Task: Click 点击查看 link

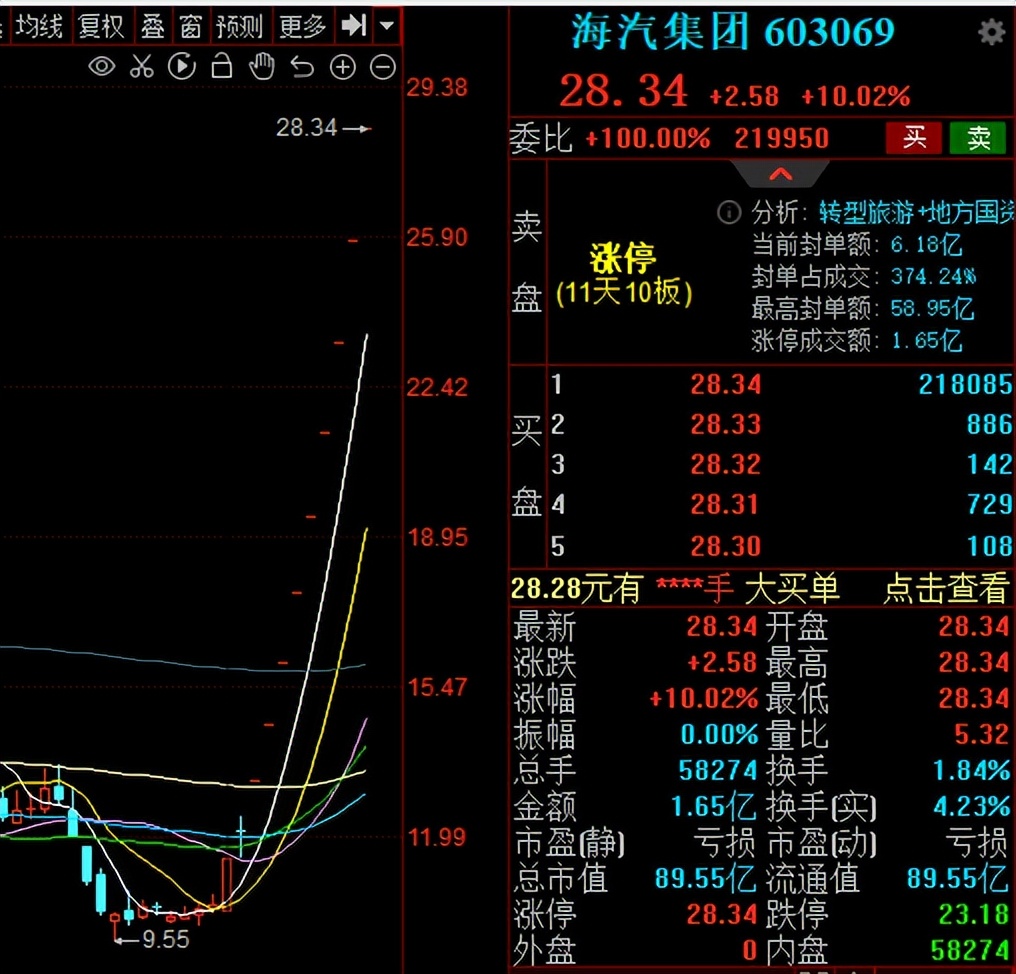Action: (x=946, y=588)
